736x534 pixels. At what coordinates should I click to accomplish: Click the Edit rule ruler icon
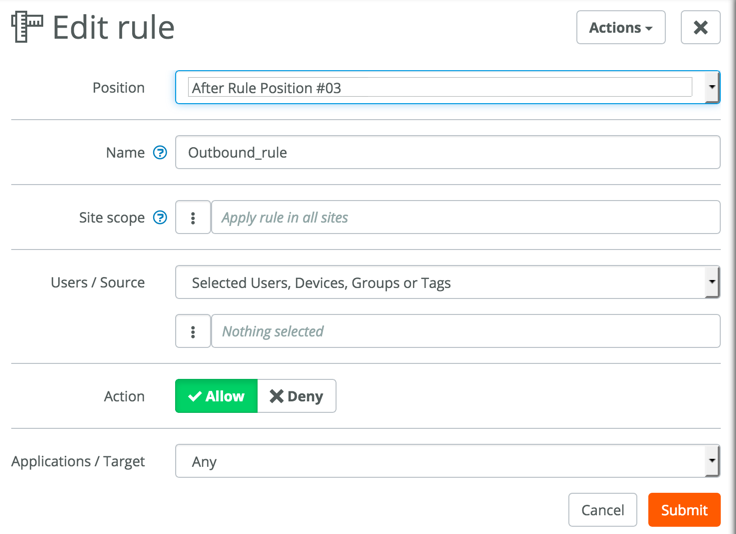pos(27,27)
